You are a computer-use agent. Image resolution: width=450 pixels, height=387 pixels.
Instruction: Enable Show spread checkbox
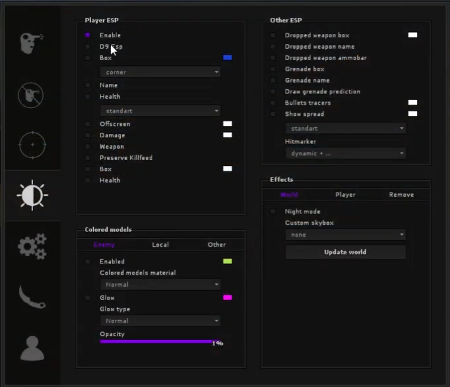(273, 114)
